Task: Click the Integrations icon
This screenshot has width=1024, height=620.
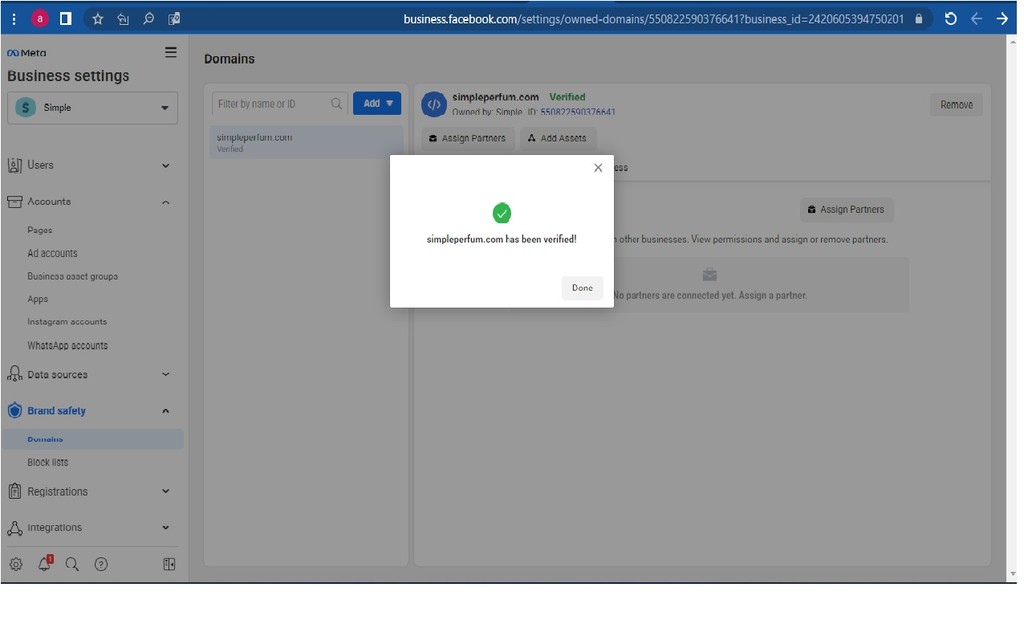Action: 14,530
